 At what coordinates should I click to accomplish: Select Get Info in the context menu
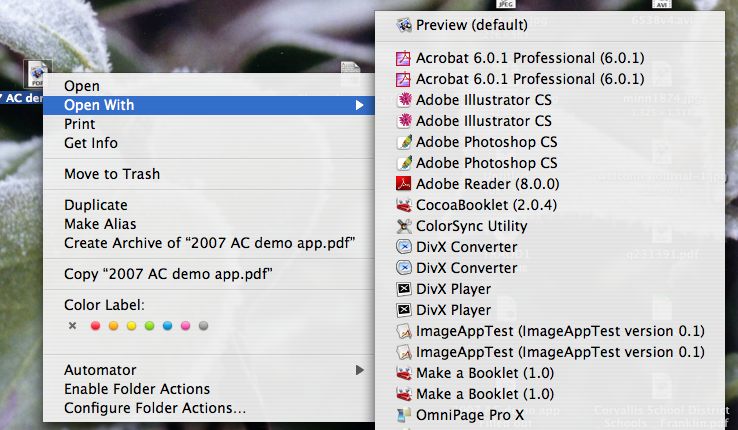click(x=209, y=143)
